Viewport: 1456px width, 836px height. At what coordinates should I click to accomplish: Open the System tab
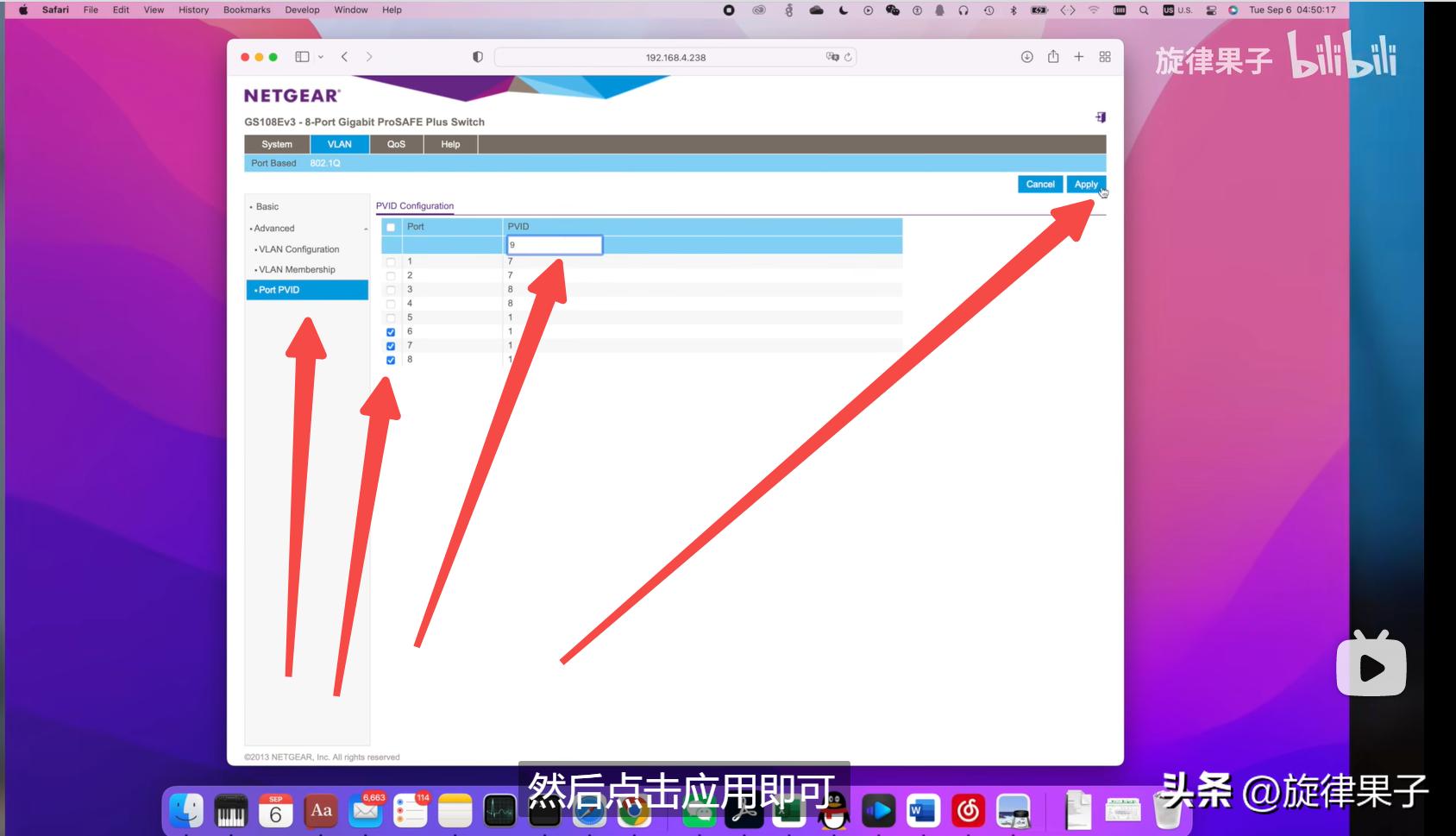tap(277, 144)
